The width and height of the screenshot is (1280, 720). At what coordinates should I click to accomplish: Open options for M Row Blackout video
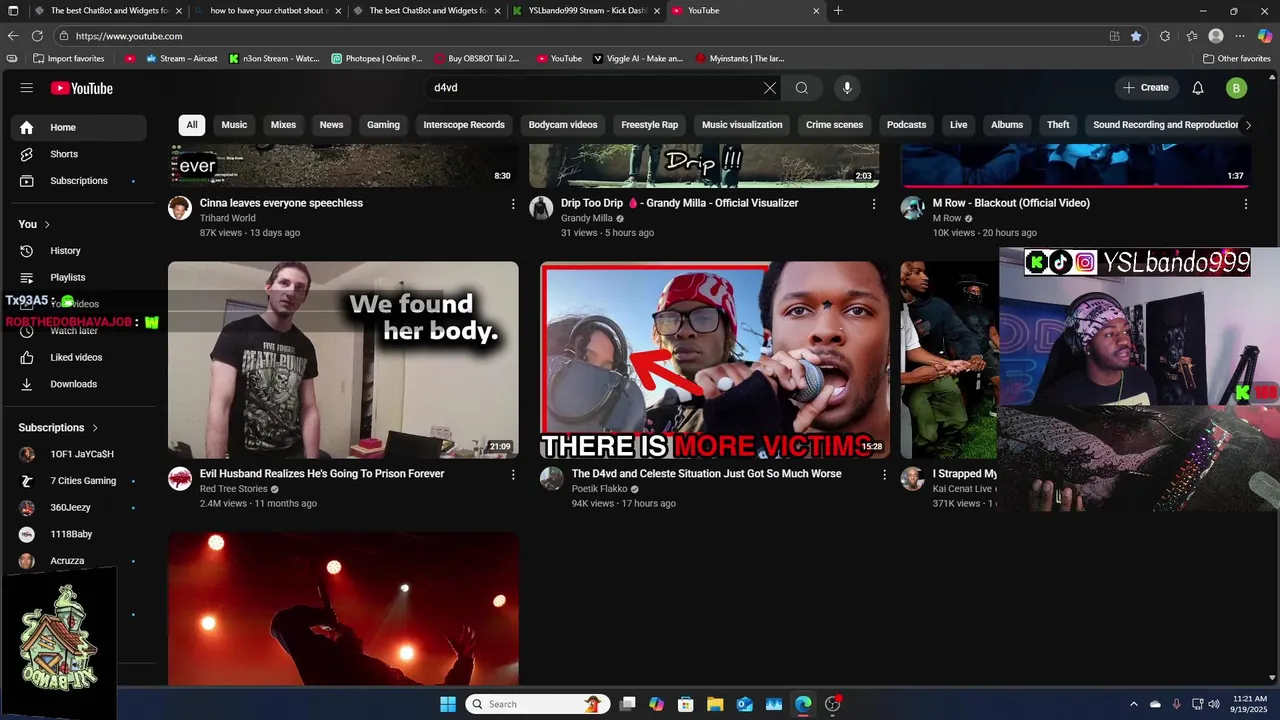click(x=1245, y=204)
